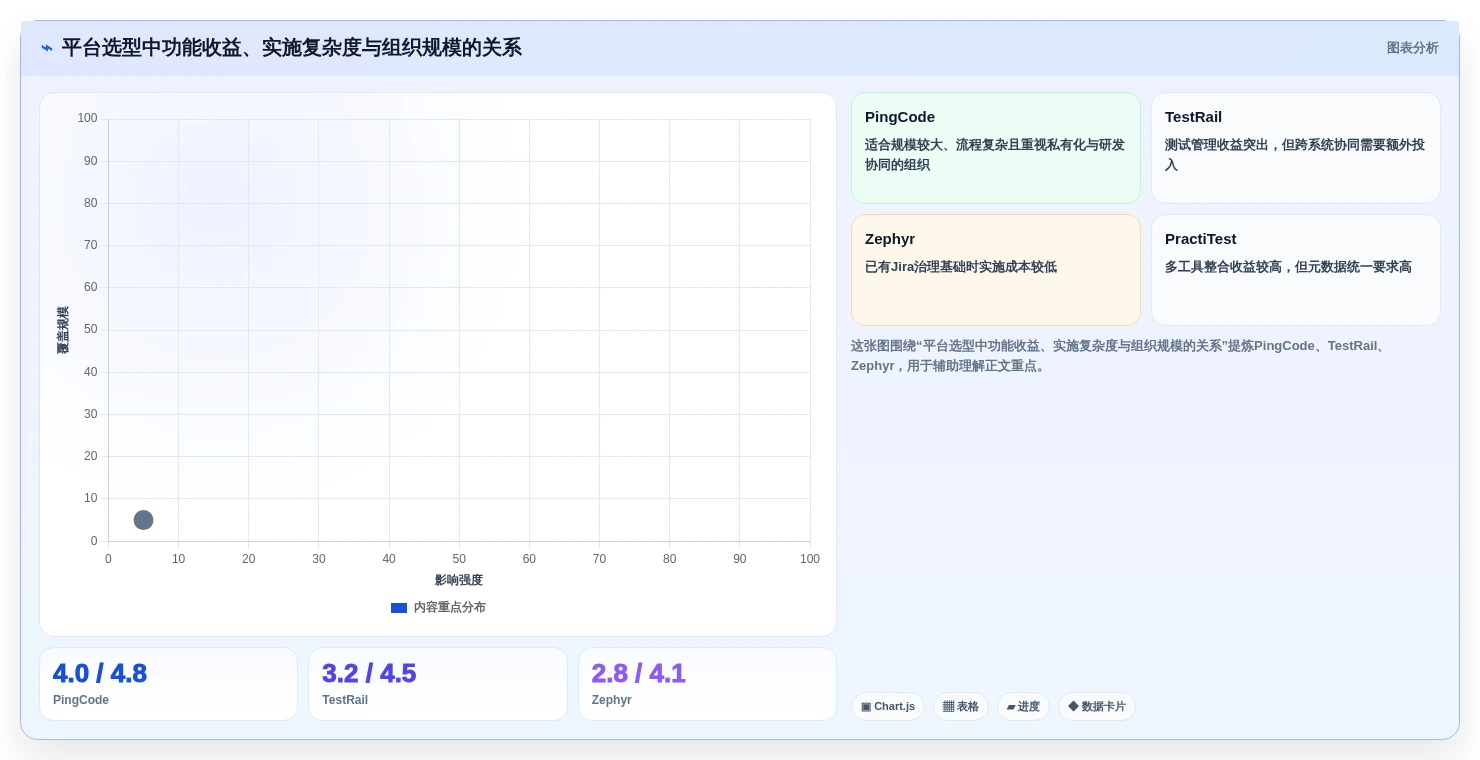Viewport: 1480px width, 760px height.
Task: Click the 数据卡片 tag
Action: [x=1097, y=706]
